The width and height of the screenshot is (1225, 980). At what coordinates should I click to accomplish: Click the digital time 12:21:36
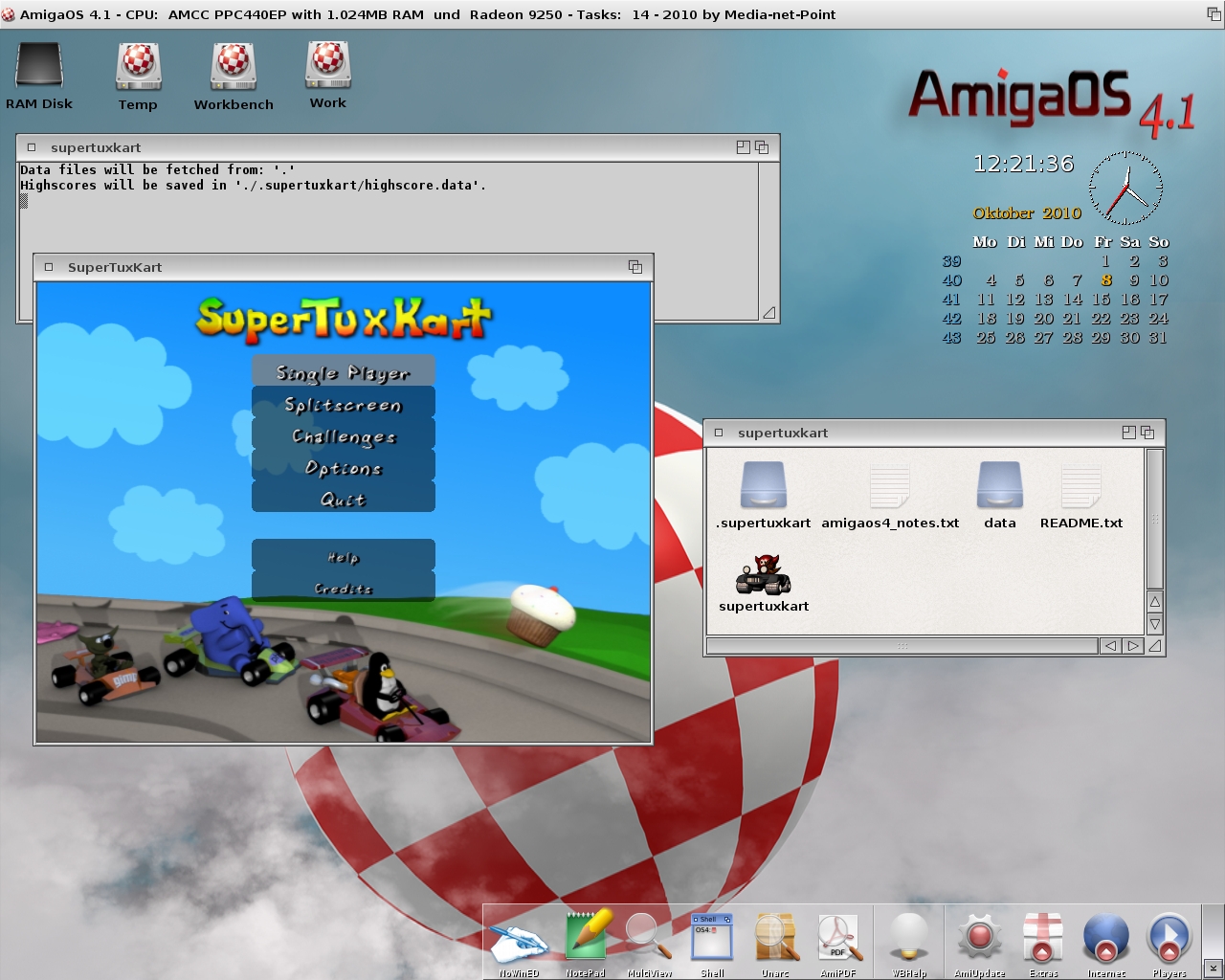click(1023, 164)
